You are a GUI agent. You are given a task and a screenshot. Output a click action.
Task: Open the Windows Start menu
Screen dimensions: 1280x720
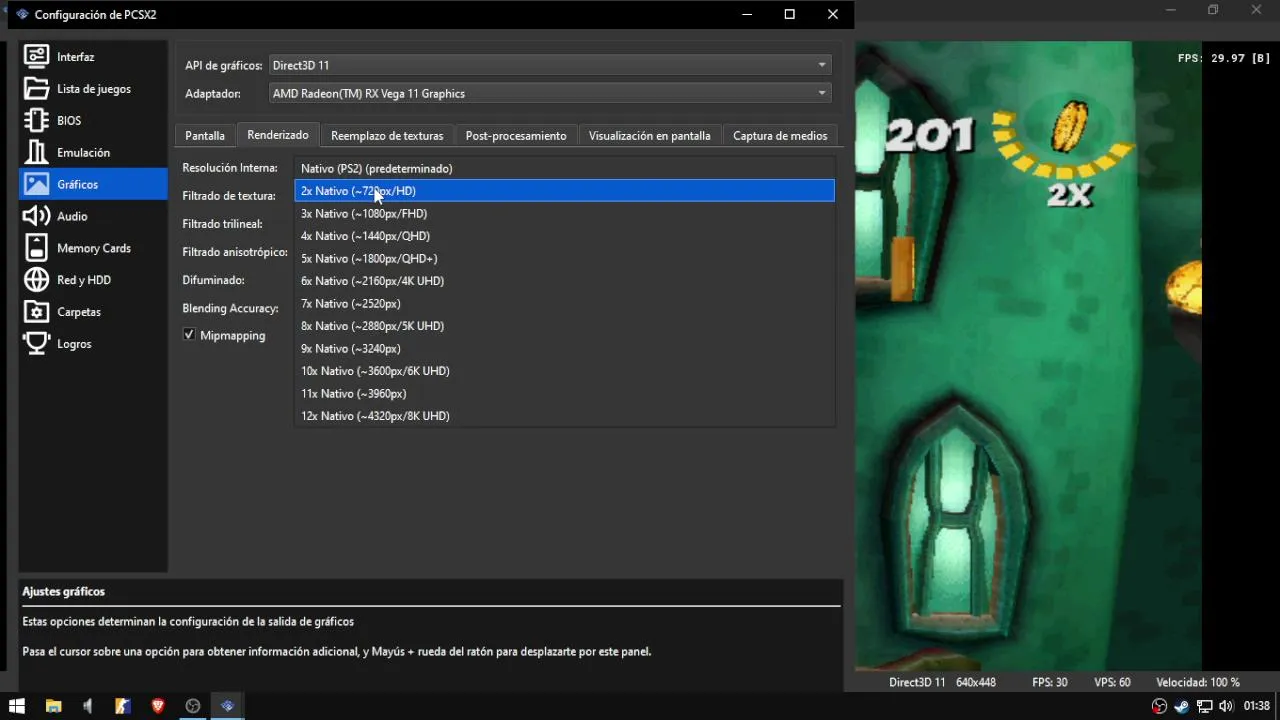(x=17, y=706)
